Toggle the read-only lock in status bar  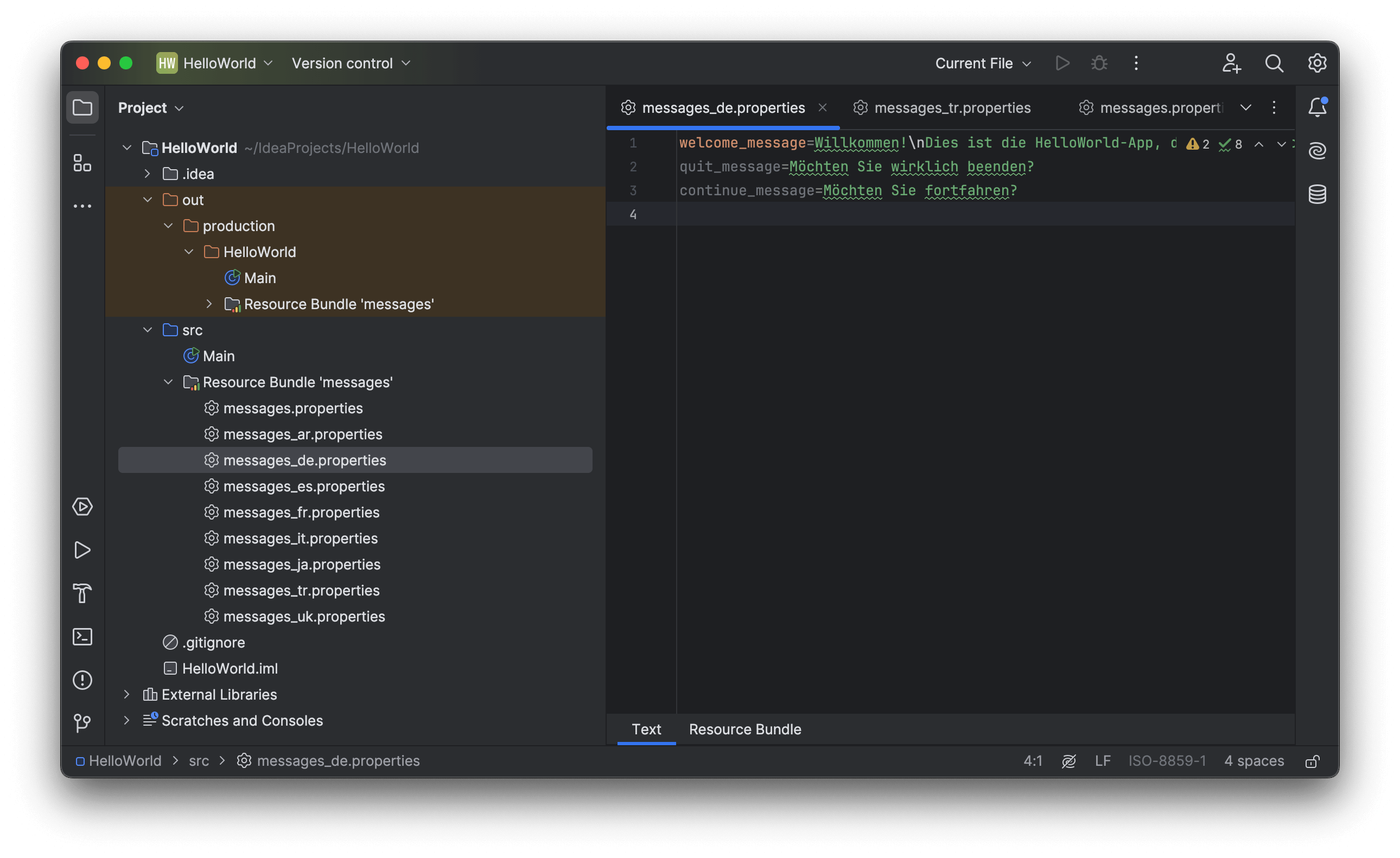tap(1313, 761)
